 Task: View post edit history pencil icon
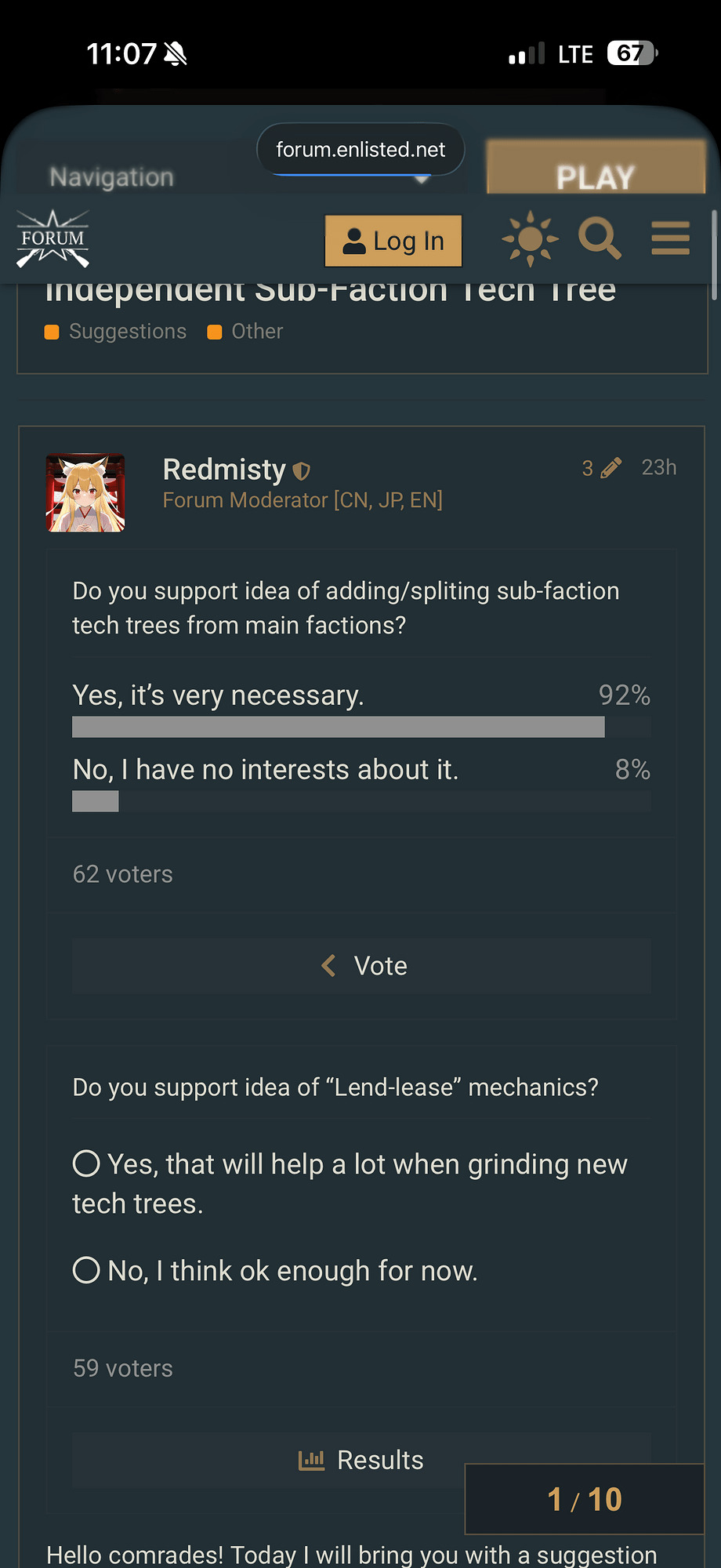611,468
